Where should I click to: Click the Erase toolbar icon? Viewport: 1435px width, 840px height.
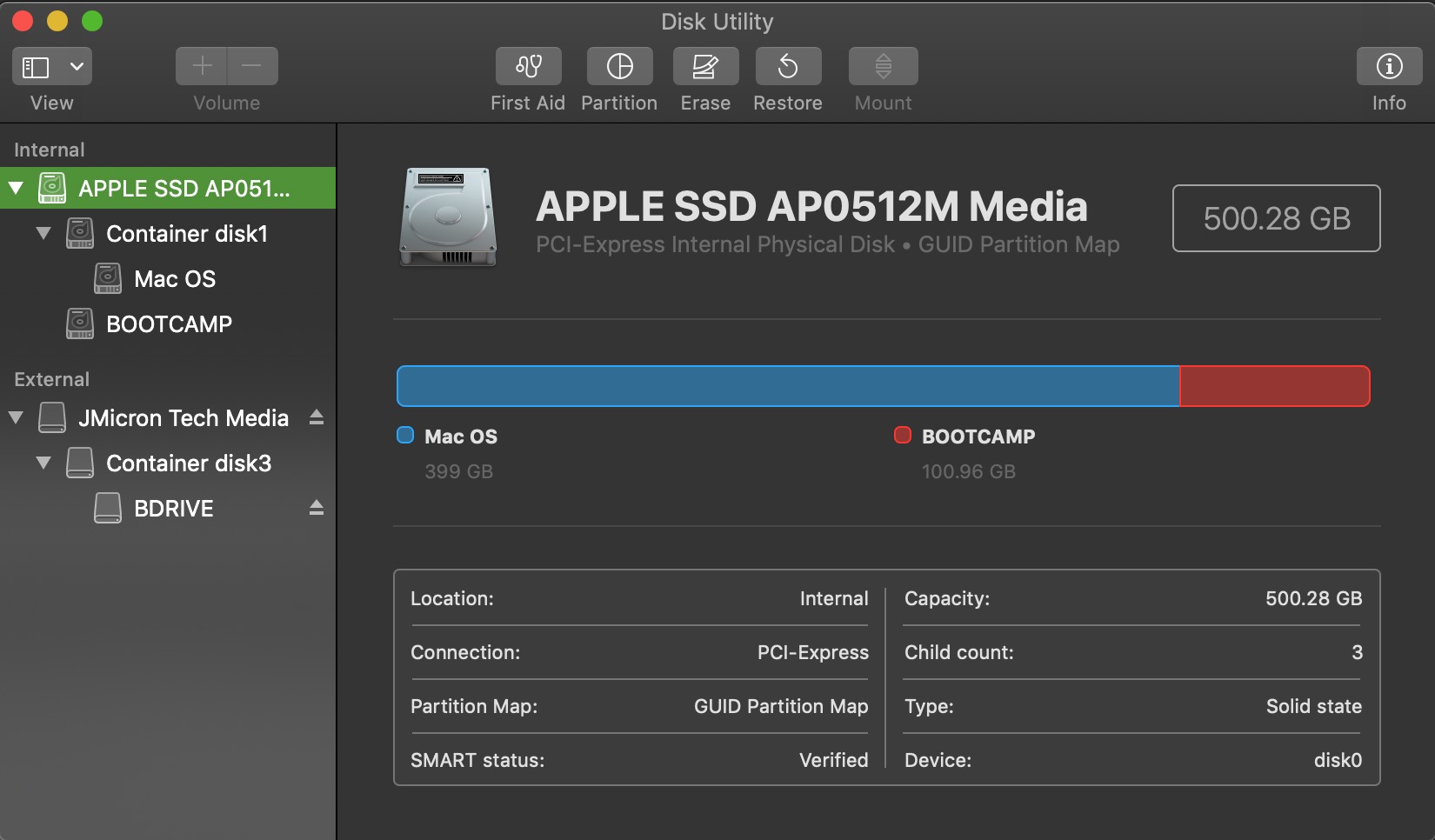click(x=705, y=67)
